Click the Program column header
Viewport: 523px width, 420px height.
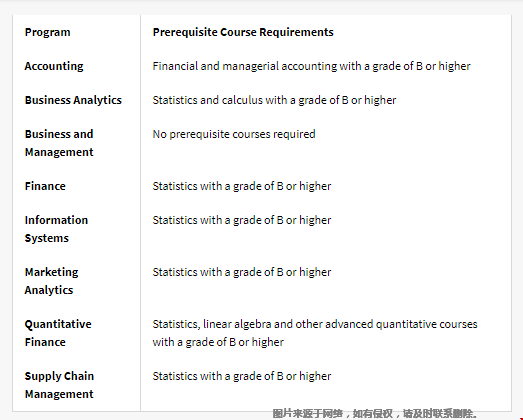[x=47, y=32]
